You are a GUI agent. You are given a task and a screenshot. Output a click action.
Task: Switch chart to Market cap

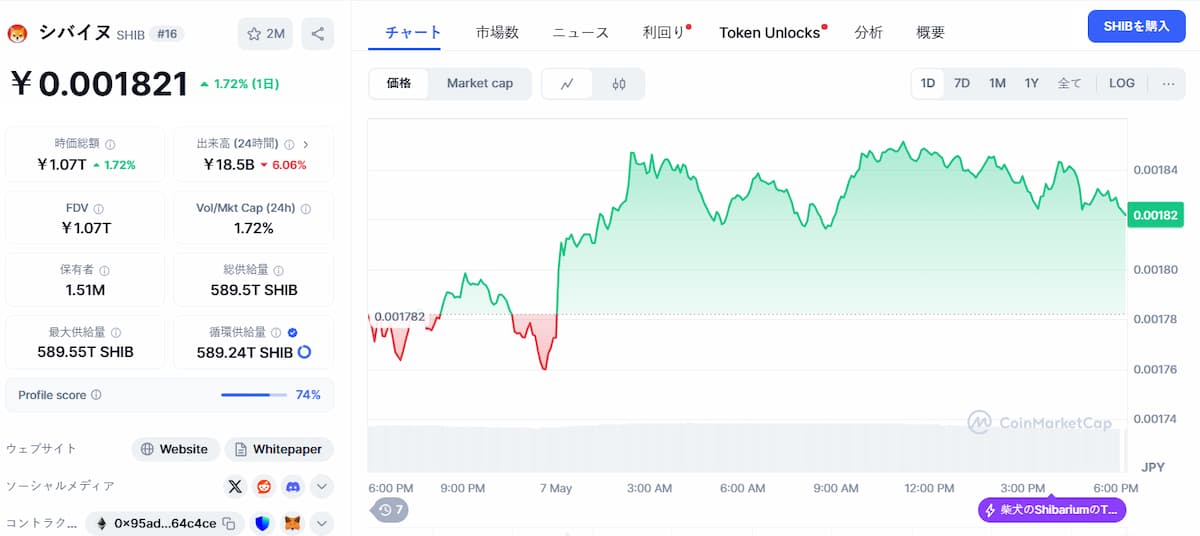click(x=480, y=83)
